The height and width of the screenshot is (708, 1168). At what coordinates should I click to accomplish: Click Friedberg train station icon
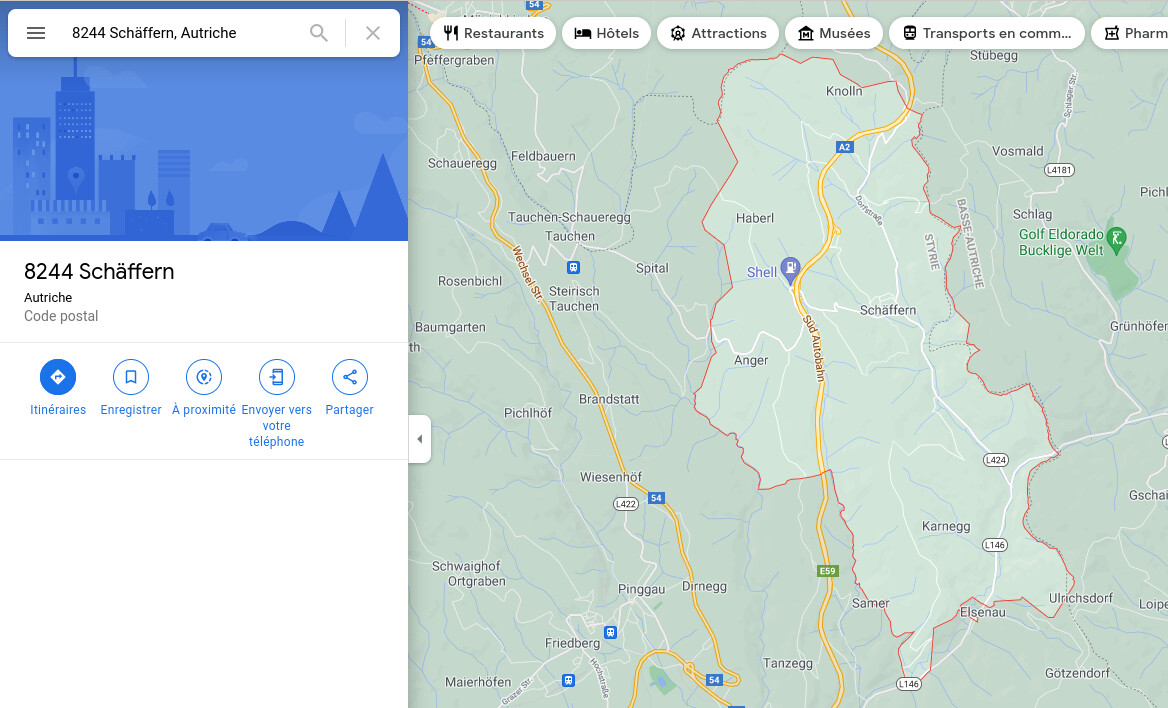tap(611, 632)
